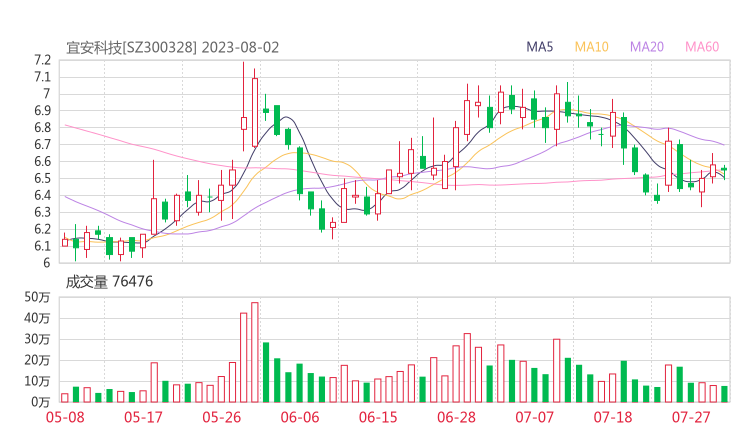Click the 7.2 price axis label
The width and height of the screenshot is (740, 440).
tap(42, 60)
